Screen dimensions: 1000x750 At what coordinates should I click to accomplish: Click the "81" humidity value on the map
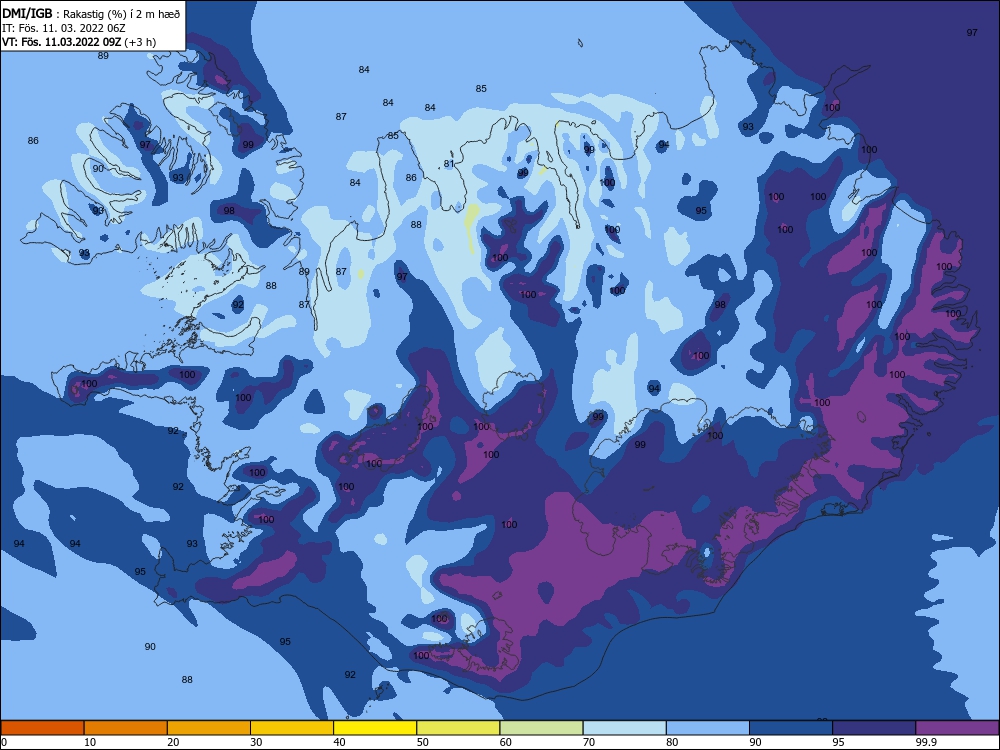[449, 164]
